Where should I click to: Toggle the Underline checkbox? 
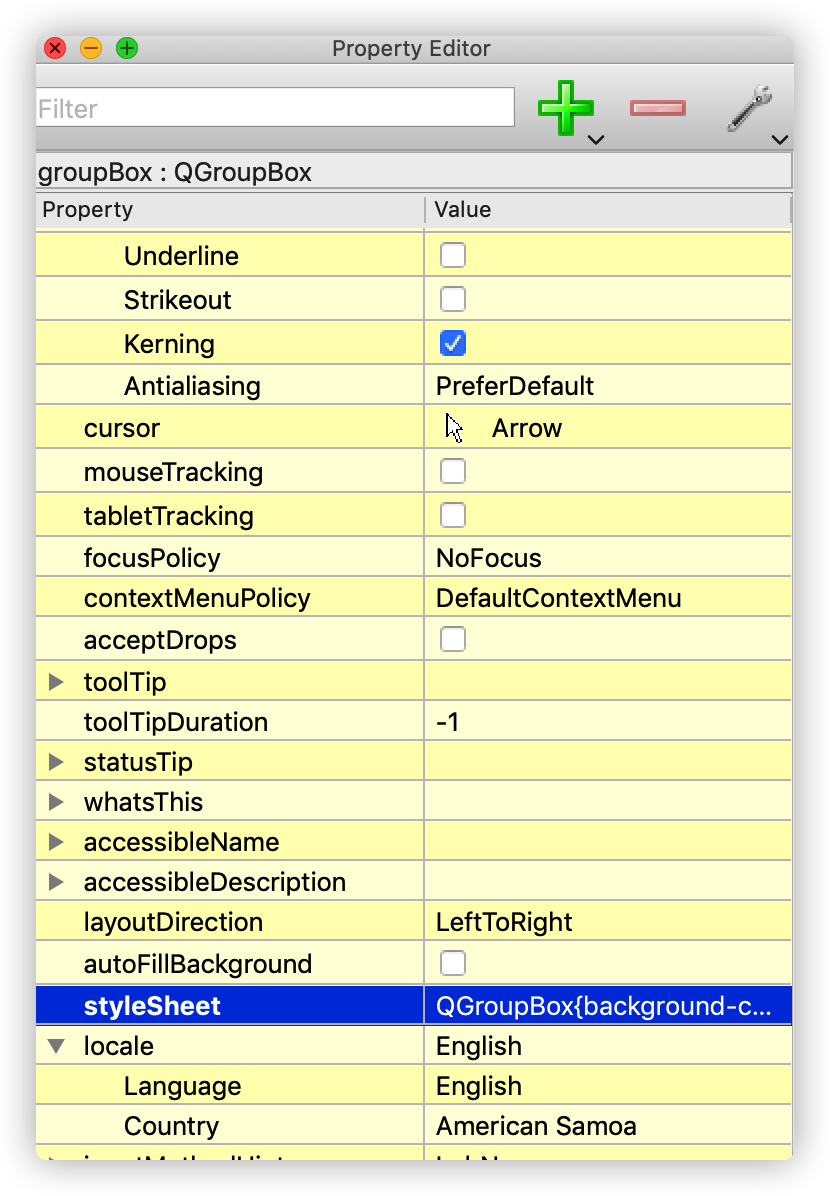tap(453, 256)
